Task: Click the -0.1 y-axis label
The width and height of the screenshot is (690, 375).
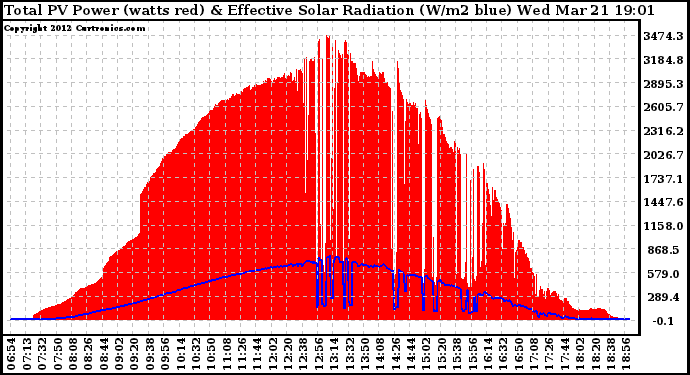Action: pos(663,321)
